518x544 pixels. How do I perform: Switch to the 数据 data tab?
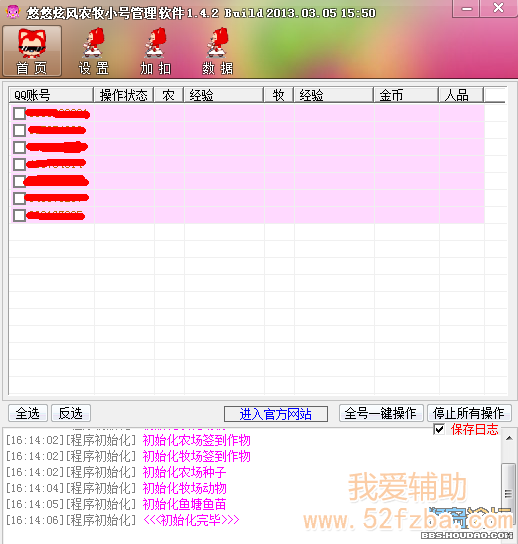tap(218, 51)
